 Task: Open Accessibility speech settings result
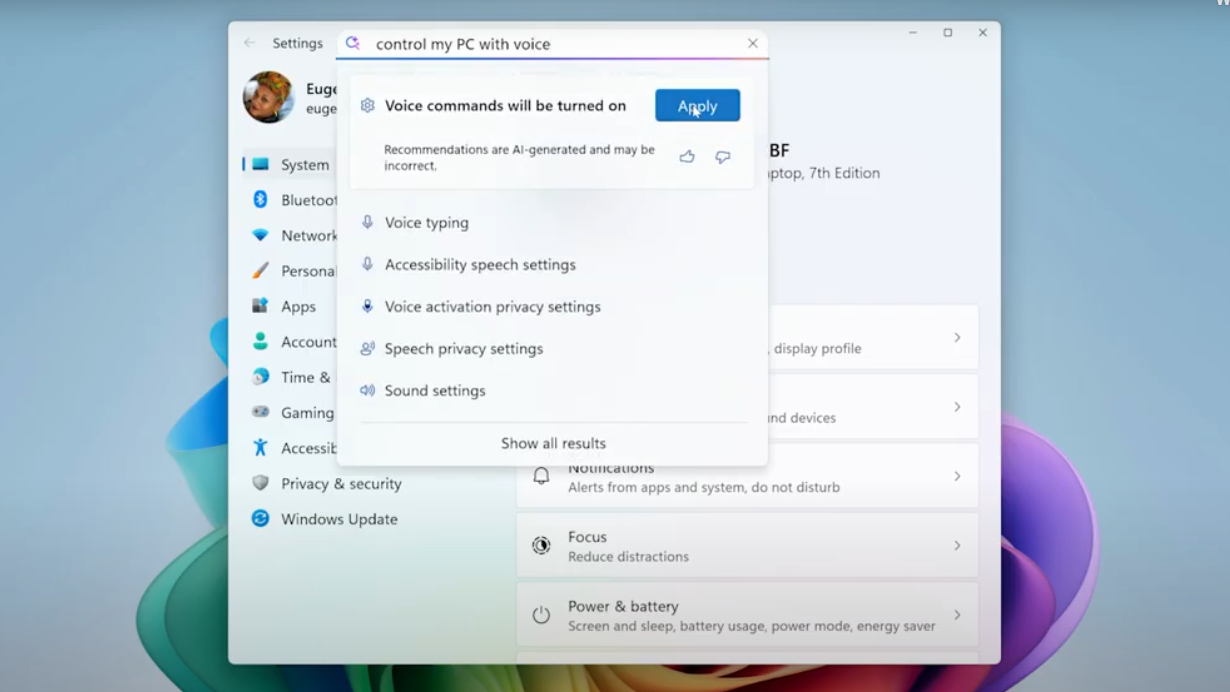click(480, 265)
